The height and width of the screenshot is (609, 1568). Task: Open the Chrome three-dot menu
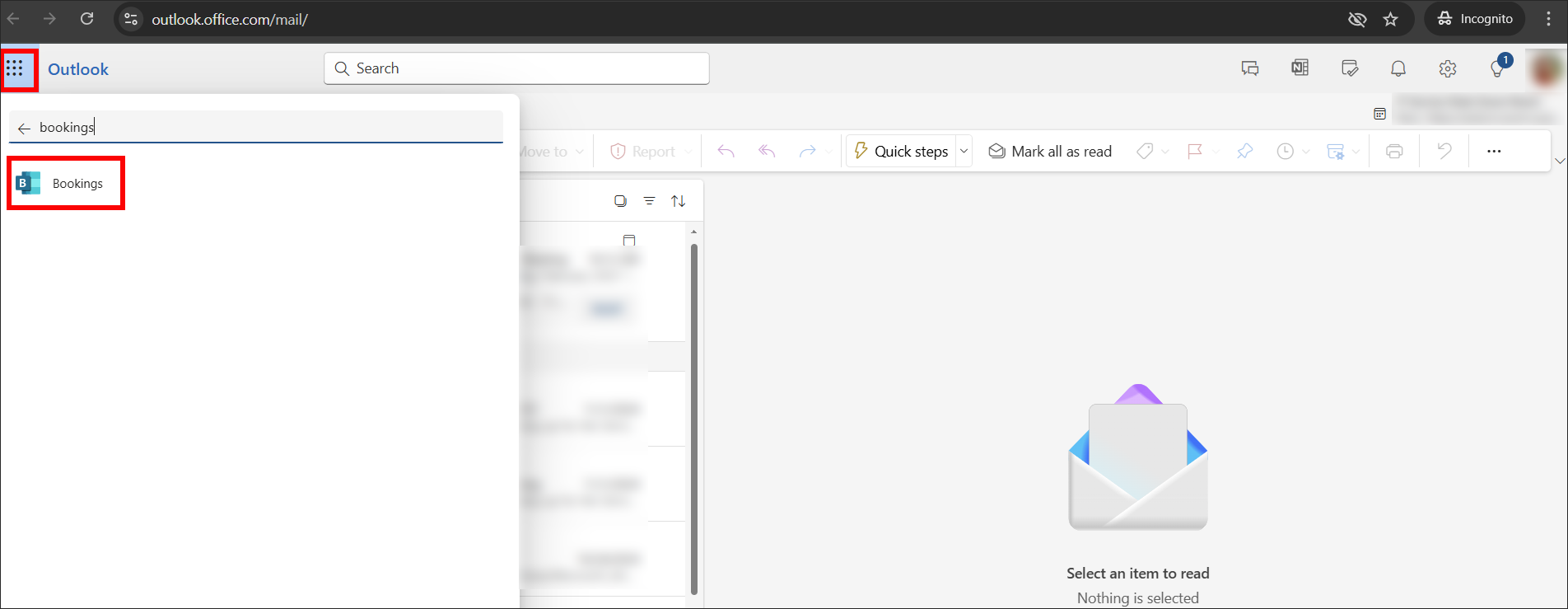(x=1548, y=19)
